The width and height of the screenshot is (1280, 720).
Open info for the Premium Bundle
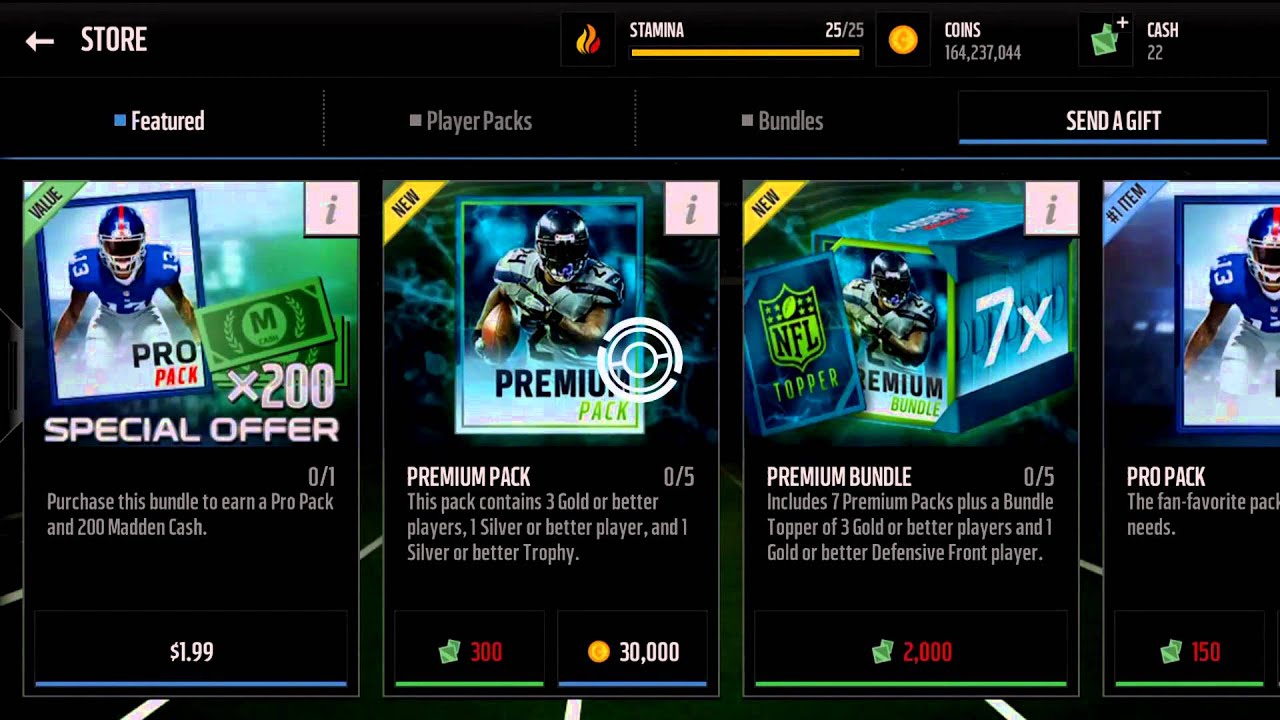point(1051,209)
